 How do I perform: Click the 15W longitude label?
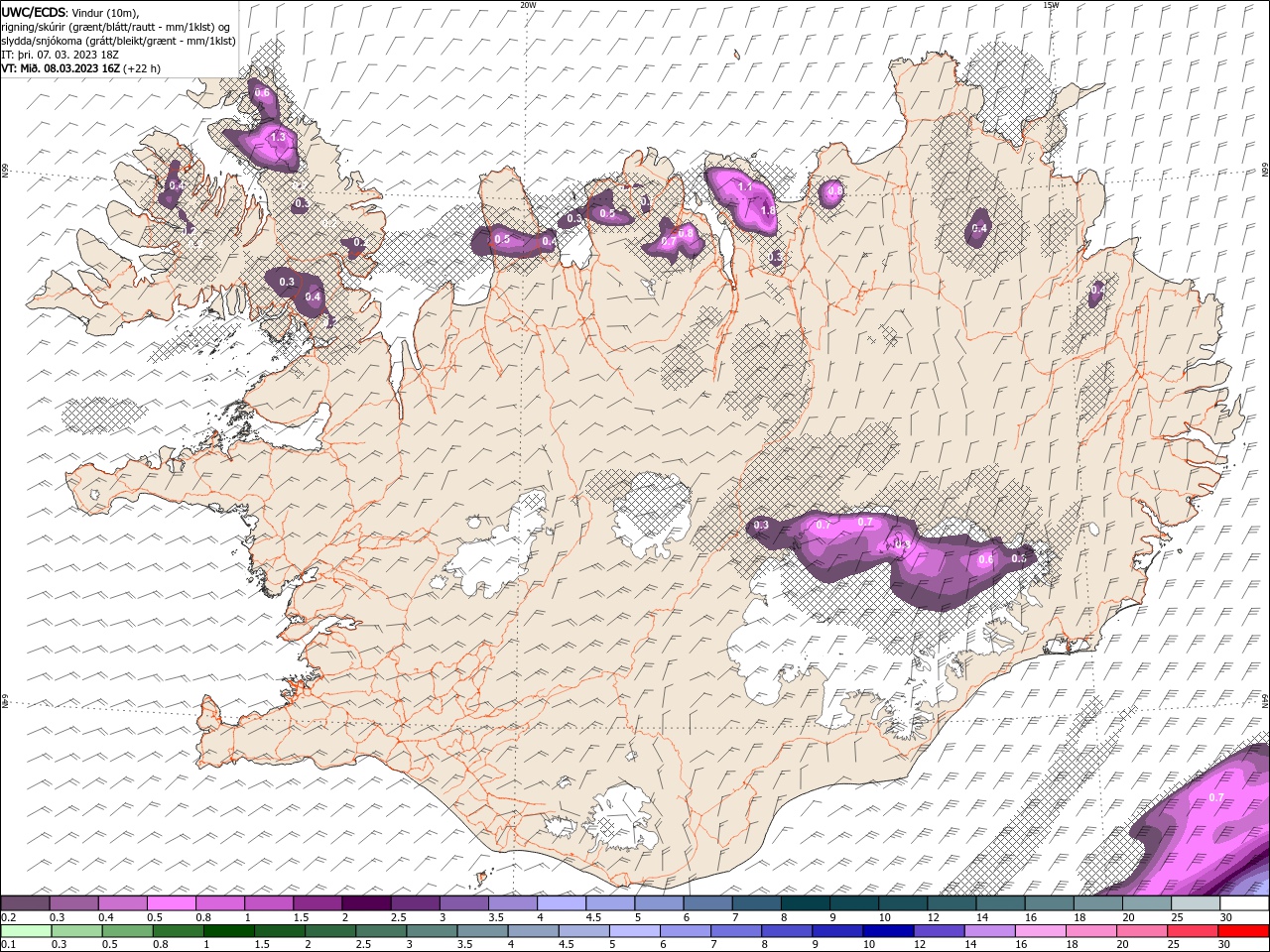(1051, 5)
